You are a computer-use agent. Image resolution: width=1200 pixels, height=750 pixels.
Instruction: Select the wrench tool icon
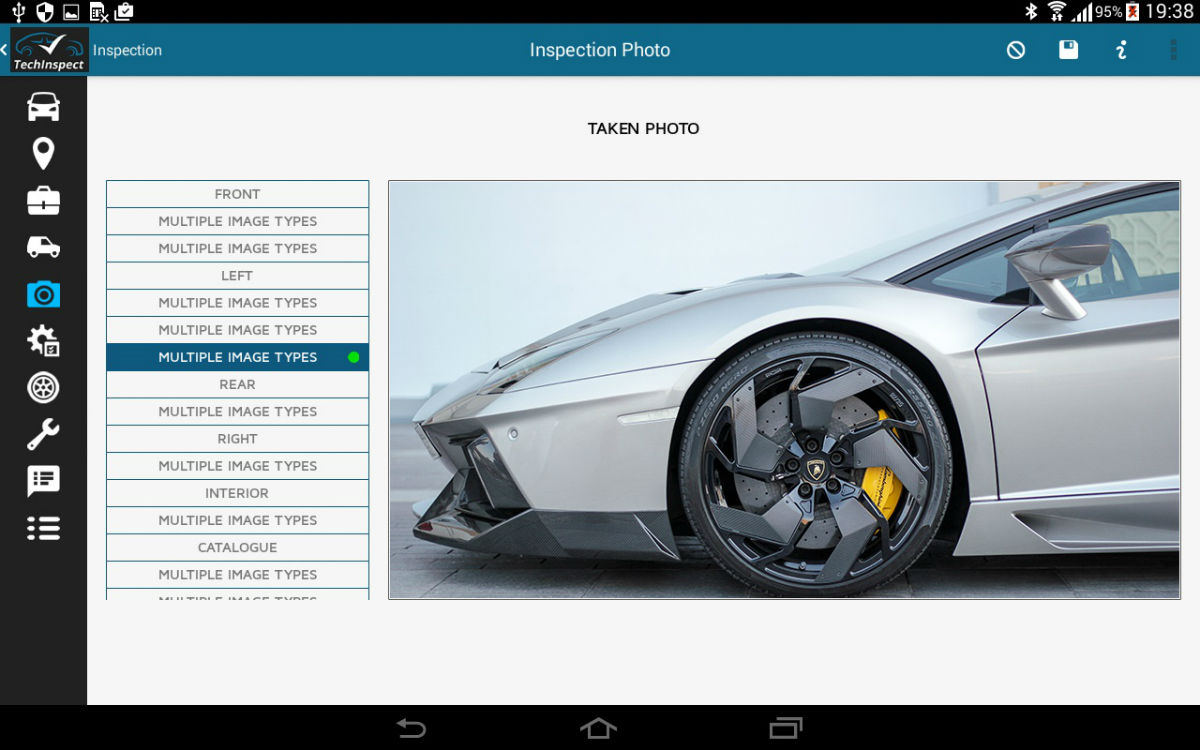click(x=43, y=434)
